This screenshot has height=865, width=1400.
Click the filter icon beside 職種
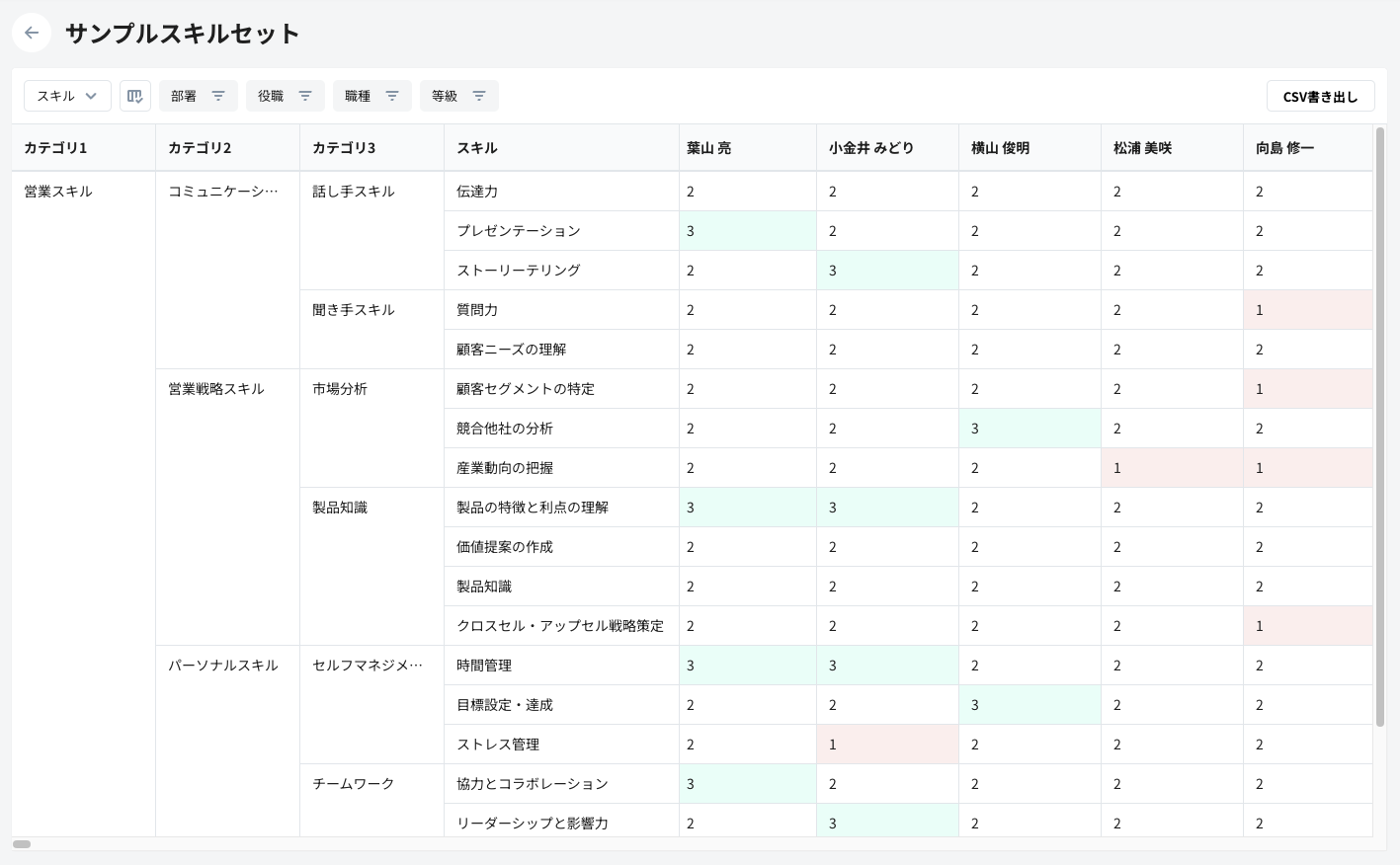pos(392,96)
